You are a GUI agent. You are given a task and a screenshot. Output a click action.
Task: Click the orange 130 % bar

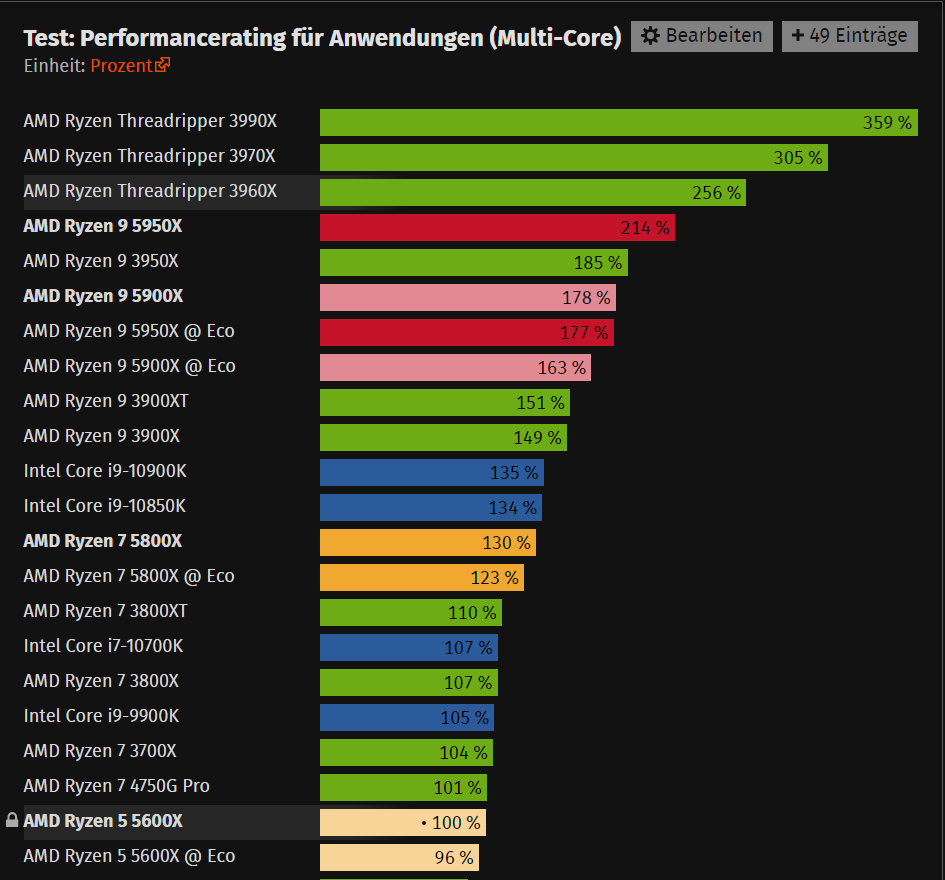(x=428, y=542)
